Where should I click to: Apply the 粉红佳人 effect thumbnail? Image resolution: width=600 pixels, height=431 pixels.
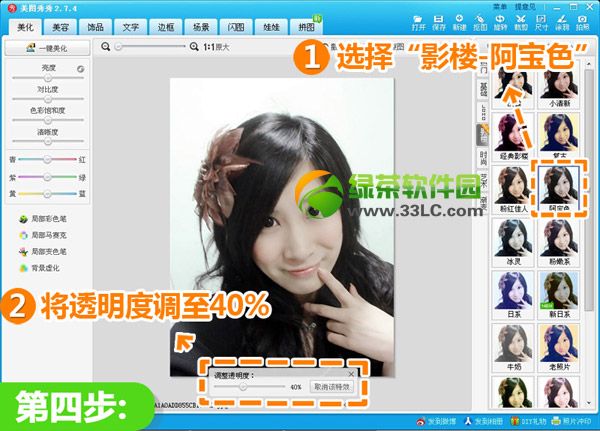(x=513, y=189)
